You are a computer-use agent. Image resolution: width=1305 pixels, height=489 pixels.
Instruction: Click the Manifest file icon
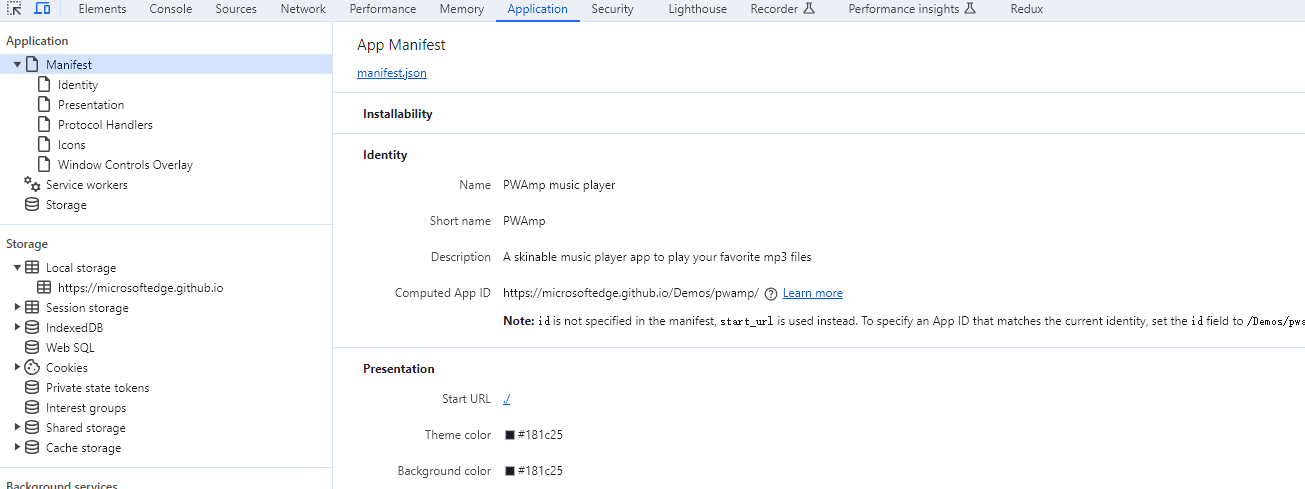pos(32,64)
